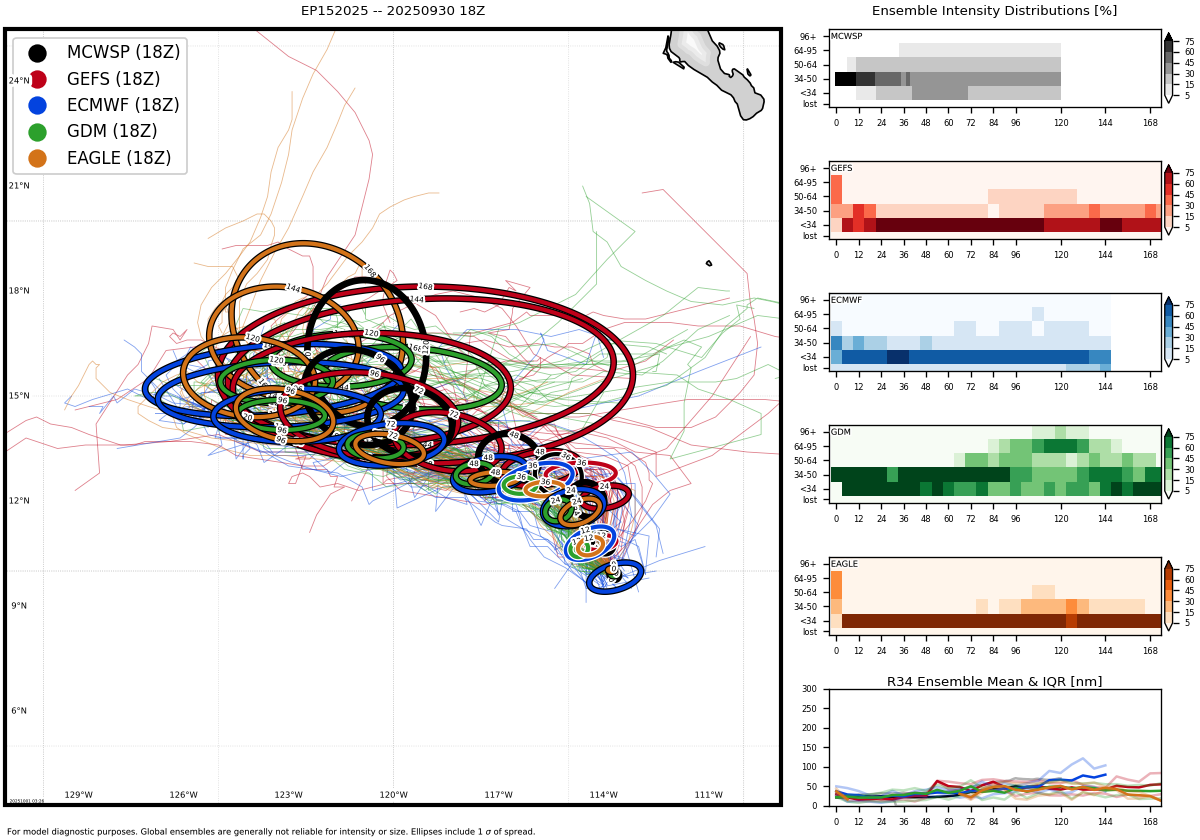The width and height of the screenshot is (1200, 840).
Task: Click the 150 tick on R34 chart
Action: [x=808, y=748]
